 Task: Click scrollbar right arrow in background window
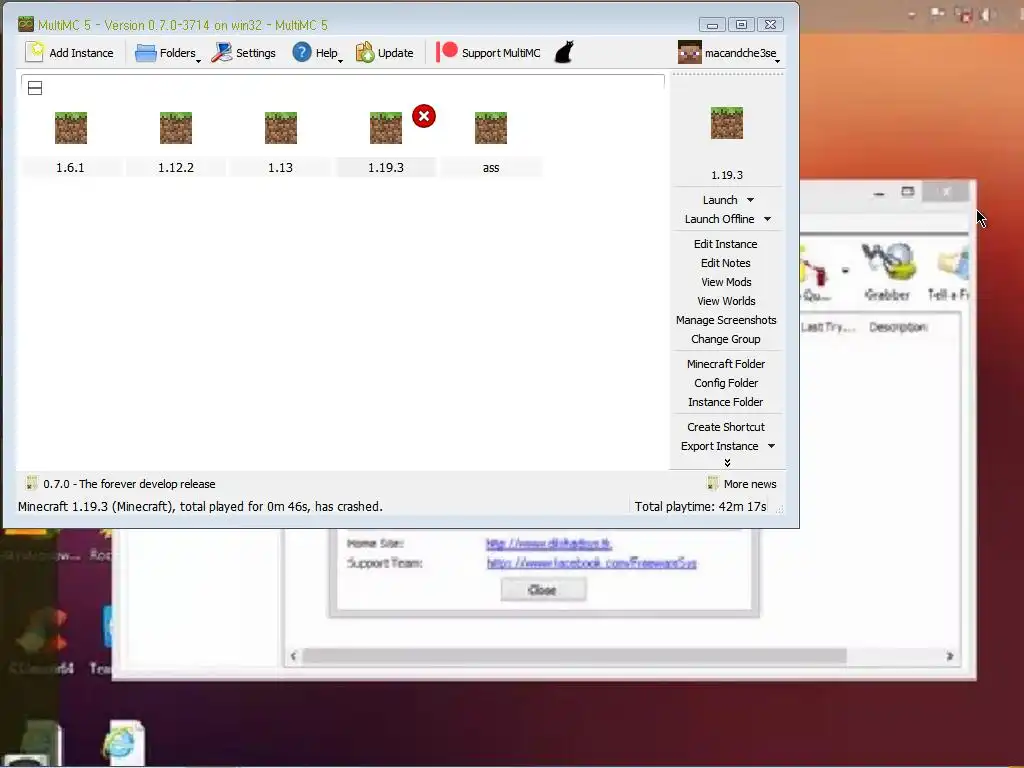950,656
